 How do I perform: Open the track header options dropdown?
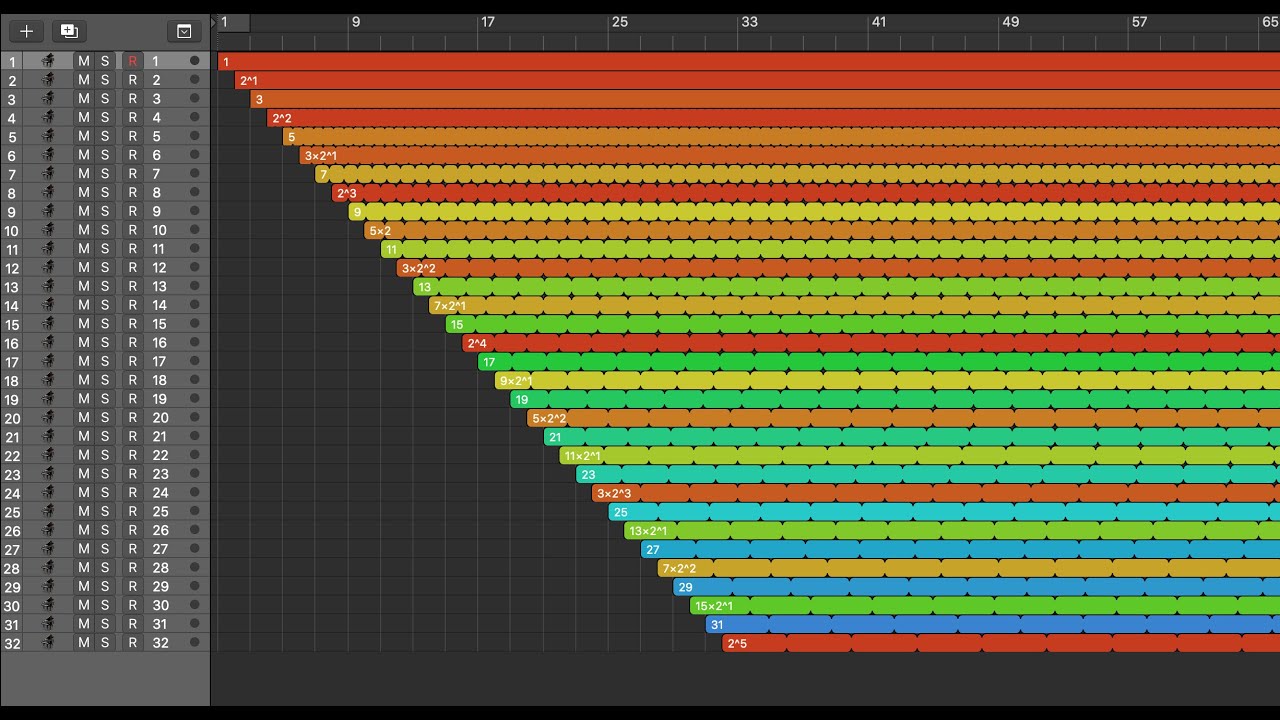coord(184,31)
